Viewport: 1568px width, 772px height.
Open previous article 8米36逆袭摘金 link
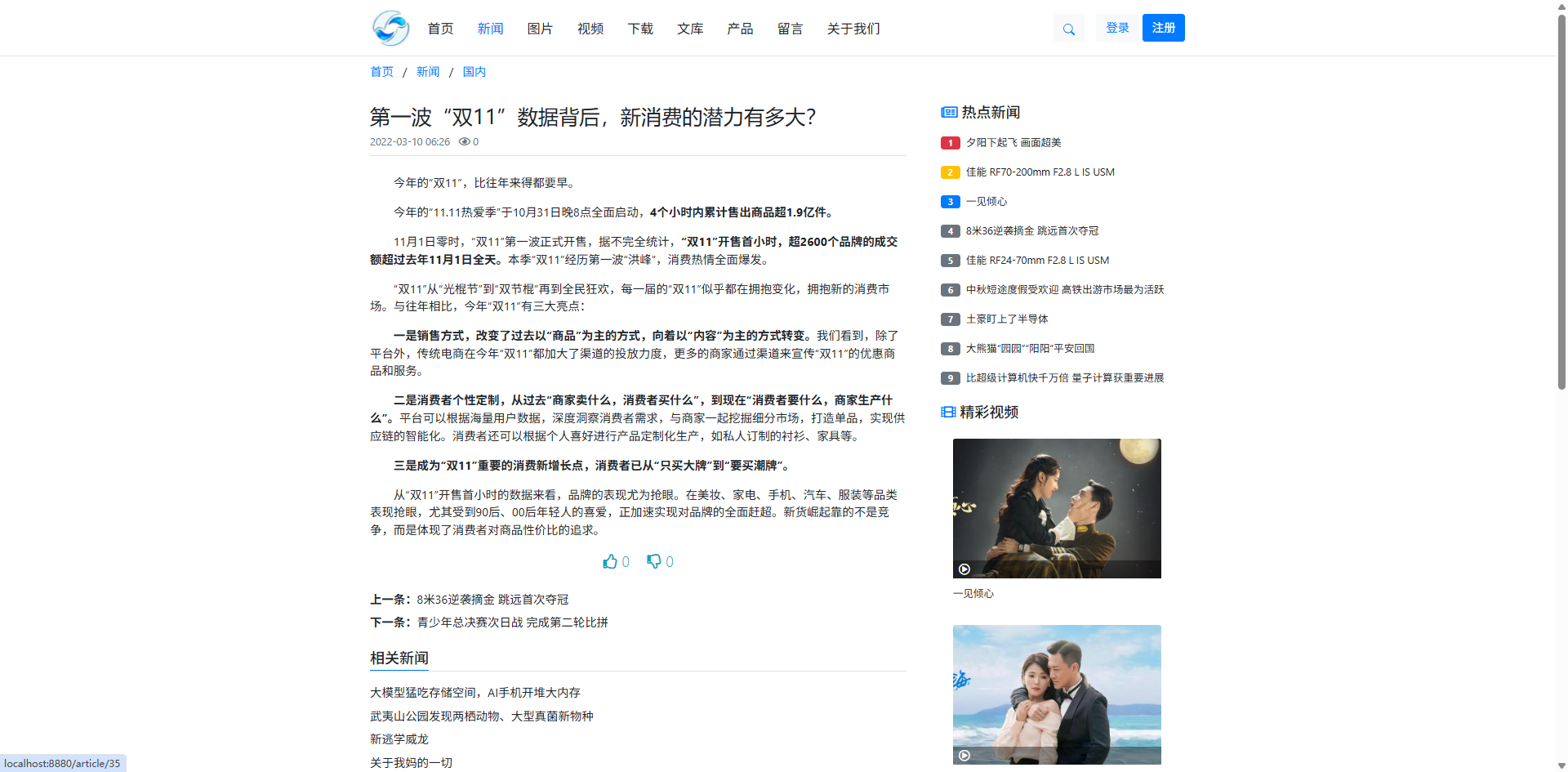tap(492, 600)
